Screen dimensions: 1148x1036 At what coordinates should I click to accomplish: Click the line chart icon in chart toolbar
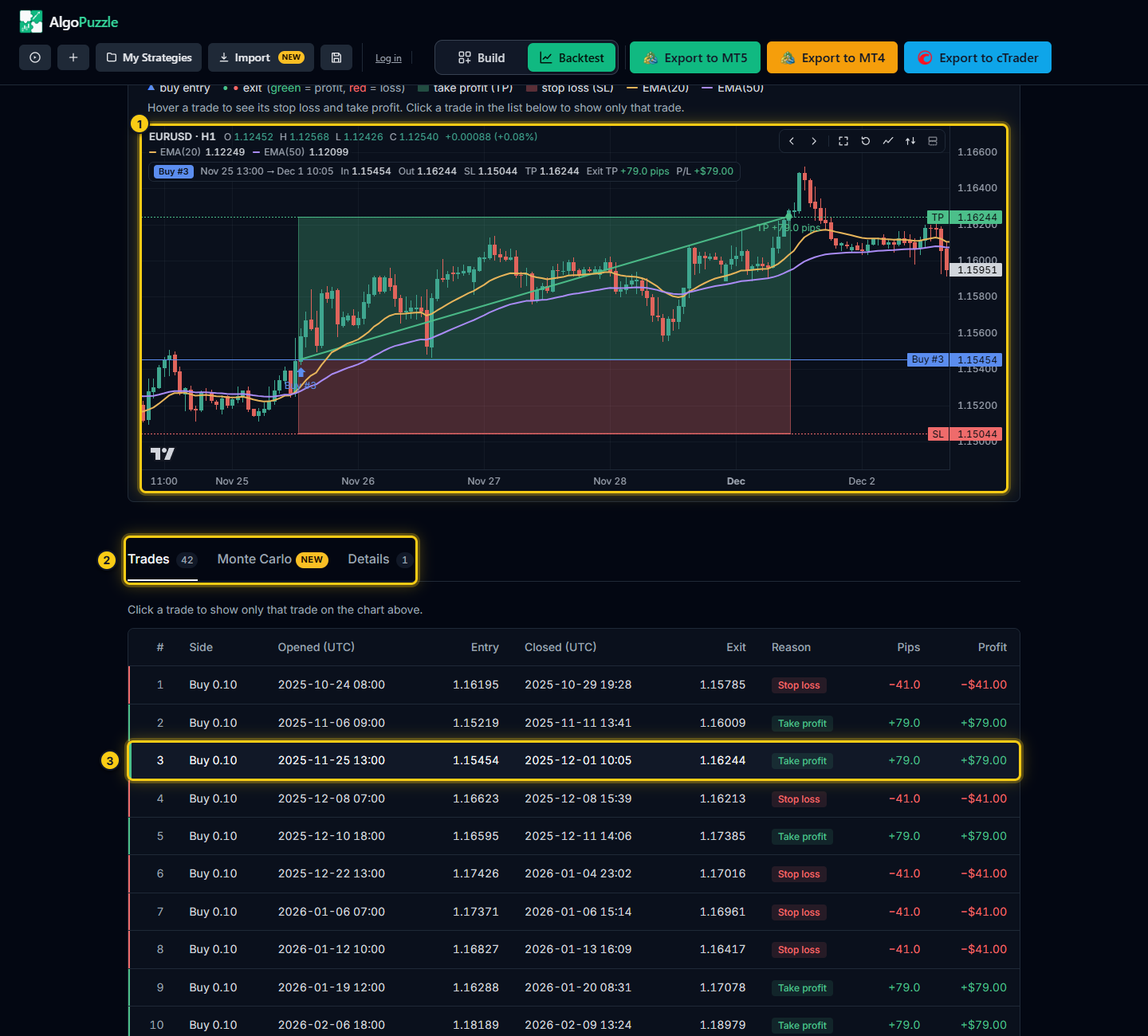click(888, 141)
